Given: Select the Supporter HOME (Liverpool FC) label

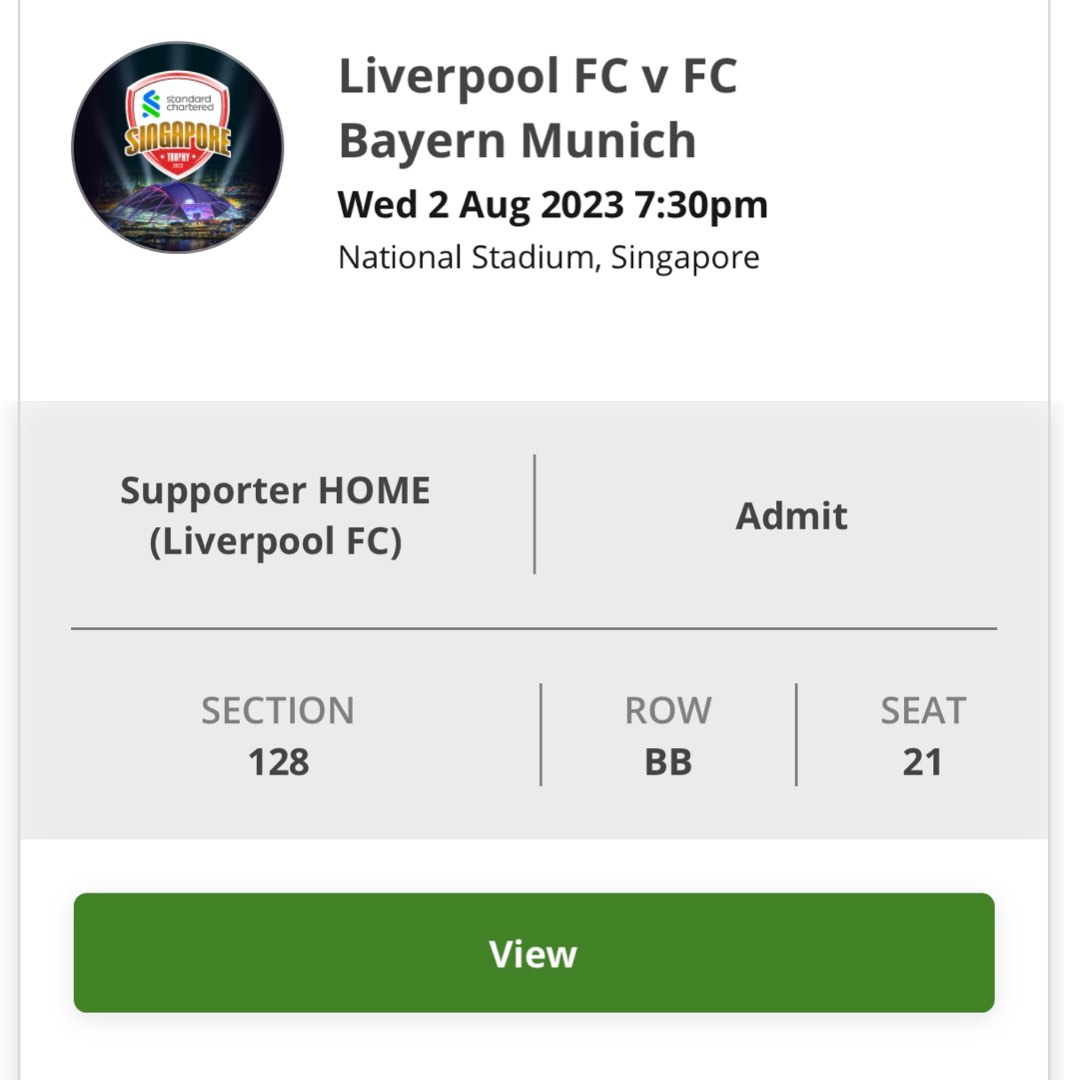Looking at the screenshot, I should pos(275,514).
